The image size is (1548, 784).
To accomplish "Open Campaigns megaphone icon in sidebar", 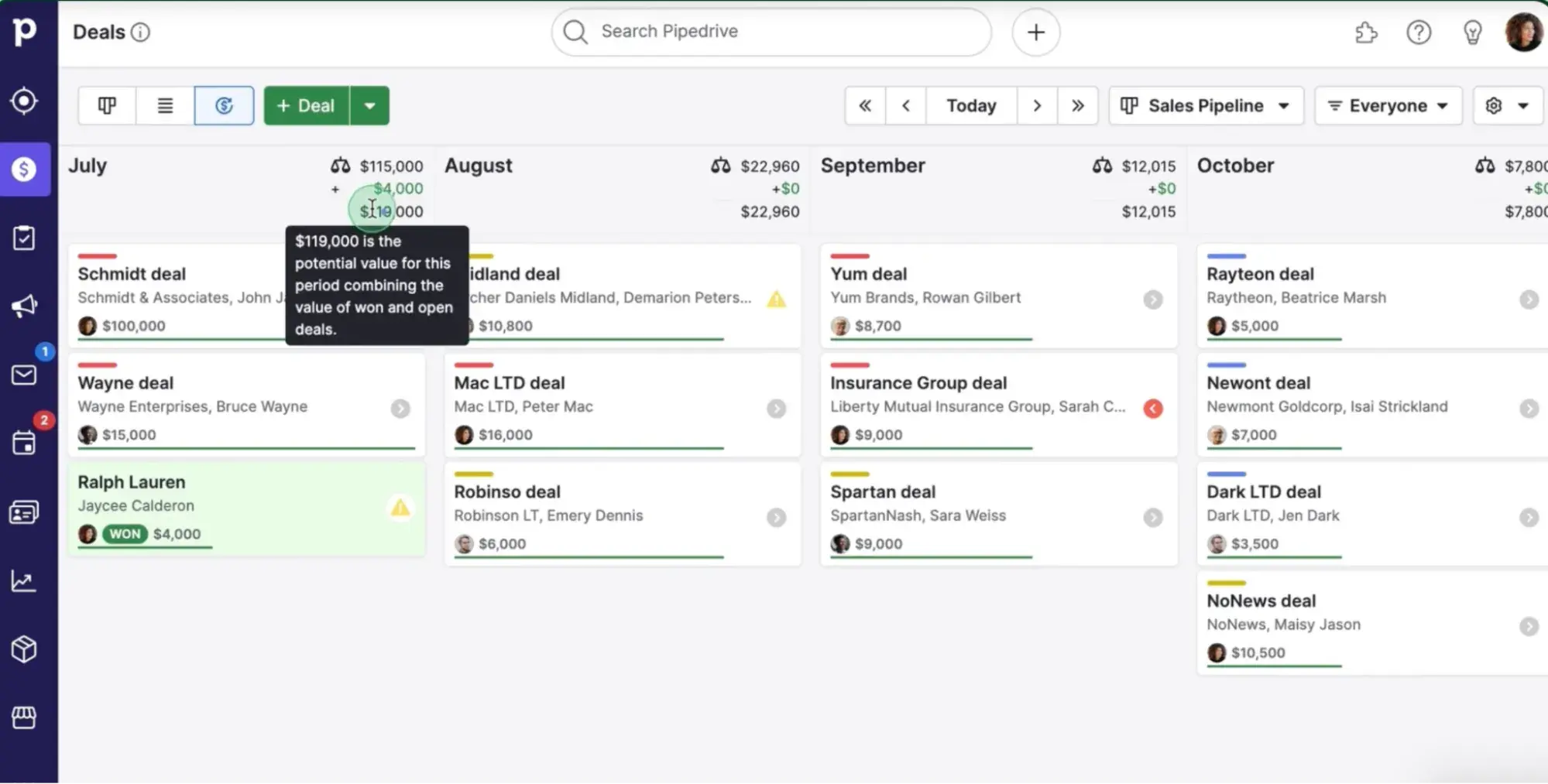I will coord(24,306).
